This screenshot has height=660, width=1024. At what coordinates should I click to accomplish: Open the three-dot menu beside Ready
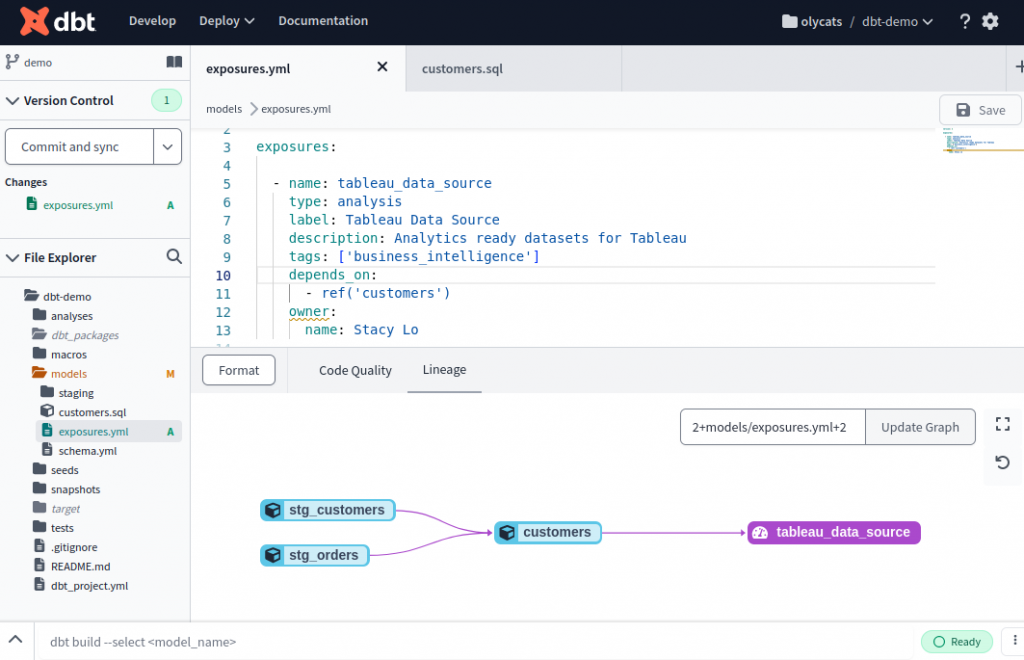click(x=1014, y=641)
